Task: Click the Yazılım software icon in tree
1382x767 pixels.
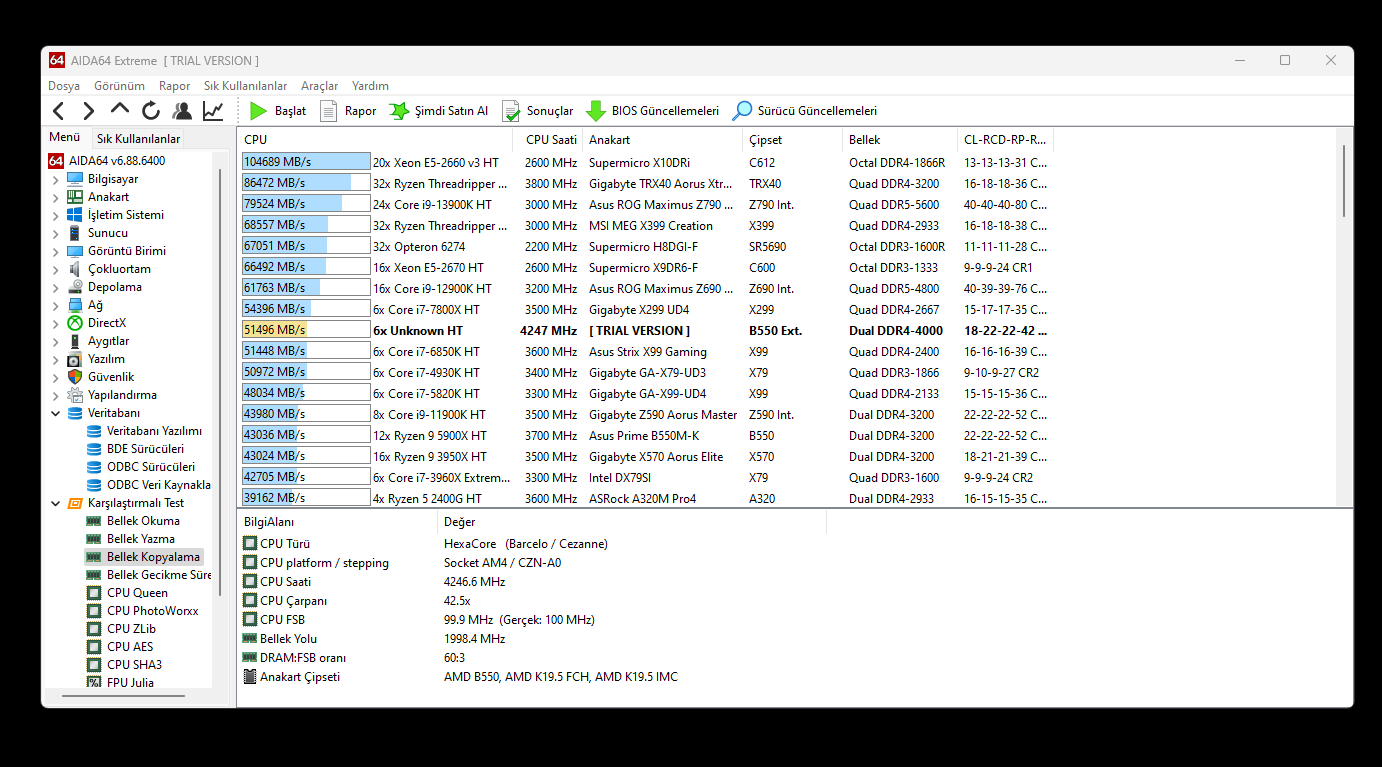Action: (x=74, y=359)
